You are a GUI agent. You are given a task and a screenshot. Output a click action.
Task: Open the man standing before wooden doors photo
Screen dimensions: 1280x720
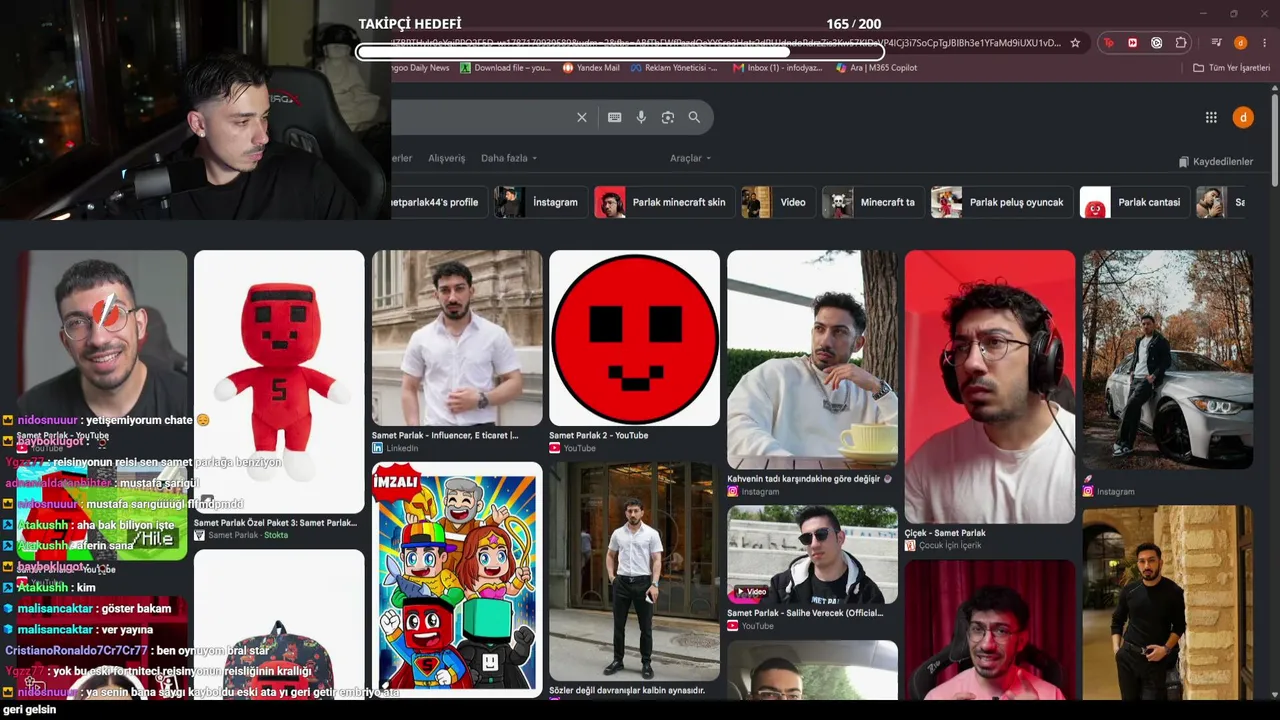pos(634,571)
